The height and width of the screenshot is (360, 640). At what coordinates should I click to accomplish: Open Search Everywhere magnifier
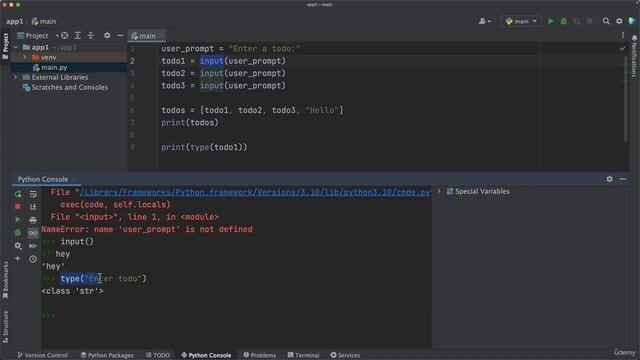click(x=606, y=21)
